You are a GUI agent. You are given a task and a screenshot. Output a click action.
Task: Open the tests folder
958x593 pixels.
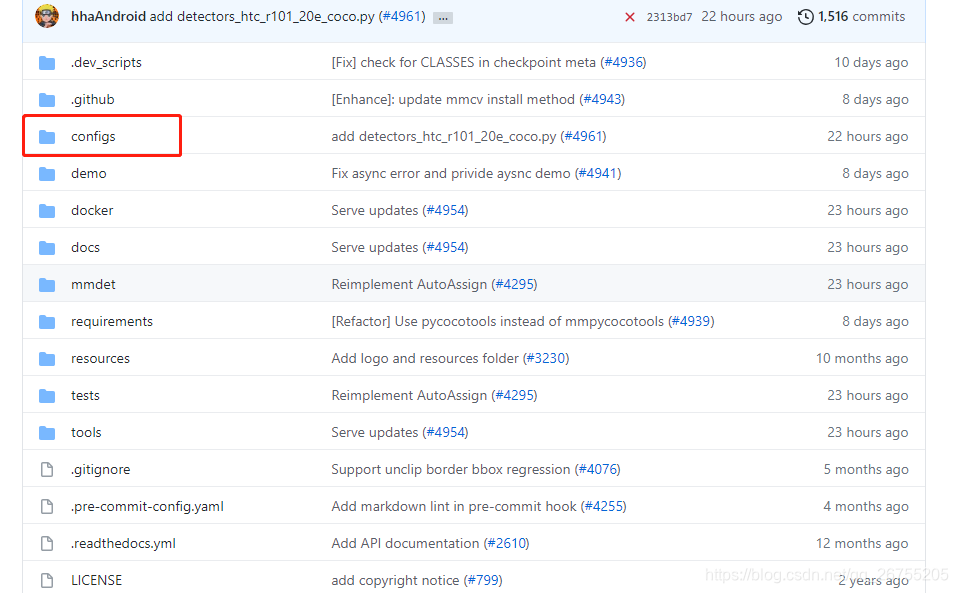(x=85, y=395)
